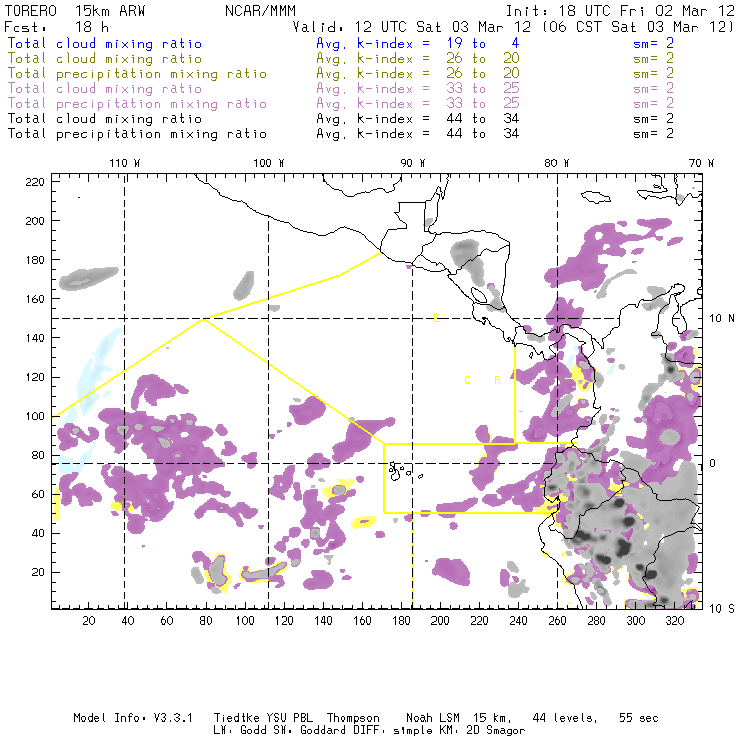
Task: Click "Avg. k-index = 44 to 34" beside black cloud line
Action: click(418, 118)
